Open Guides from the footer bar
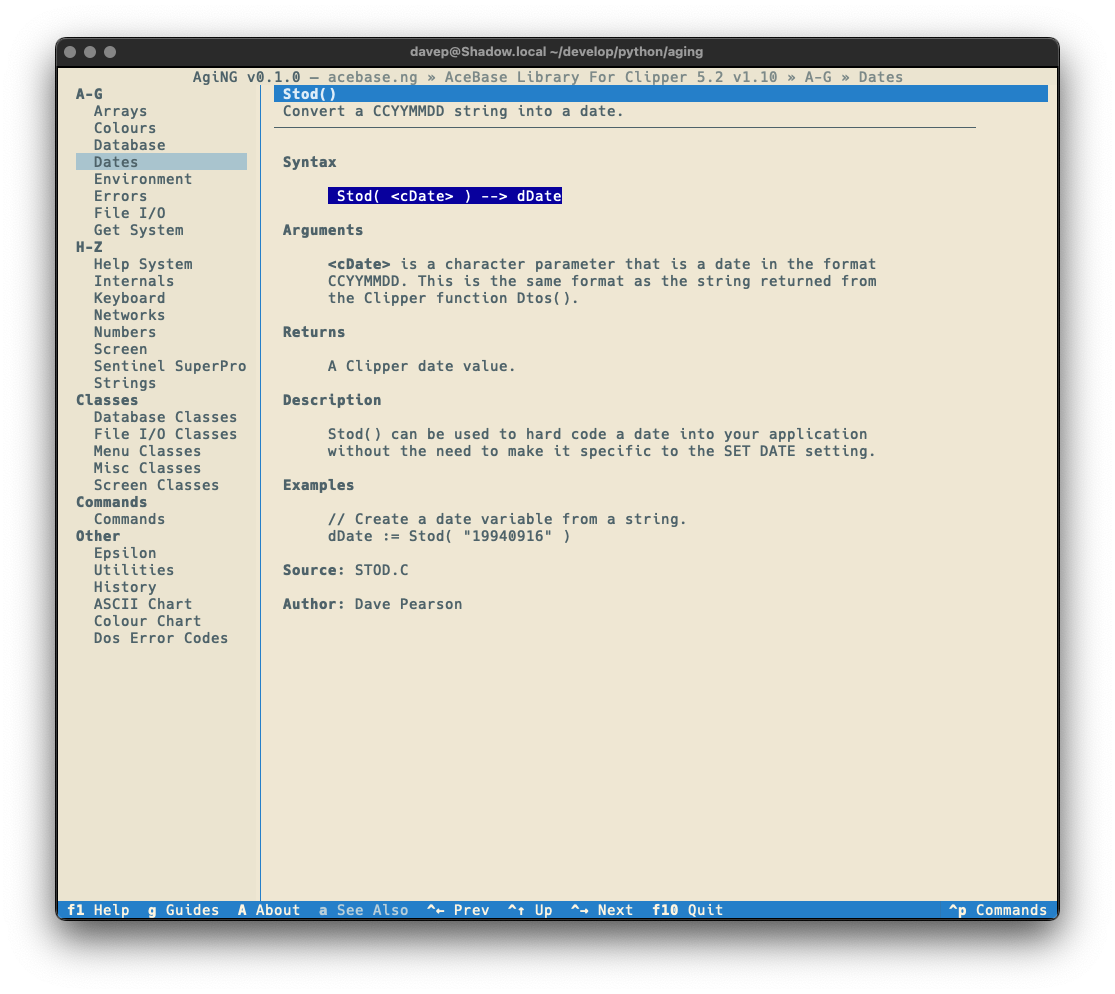The height and width of the screenshot is (994, 1115). click(183, 910)
